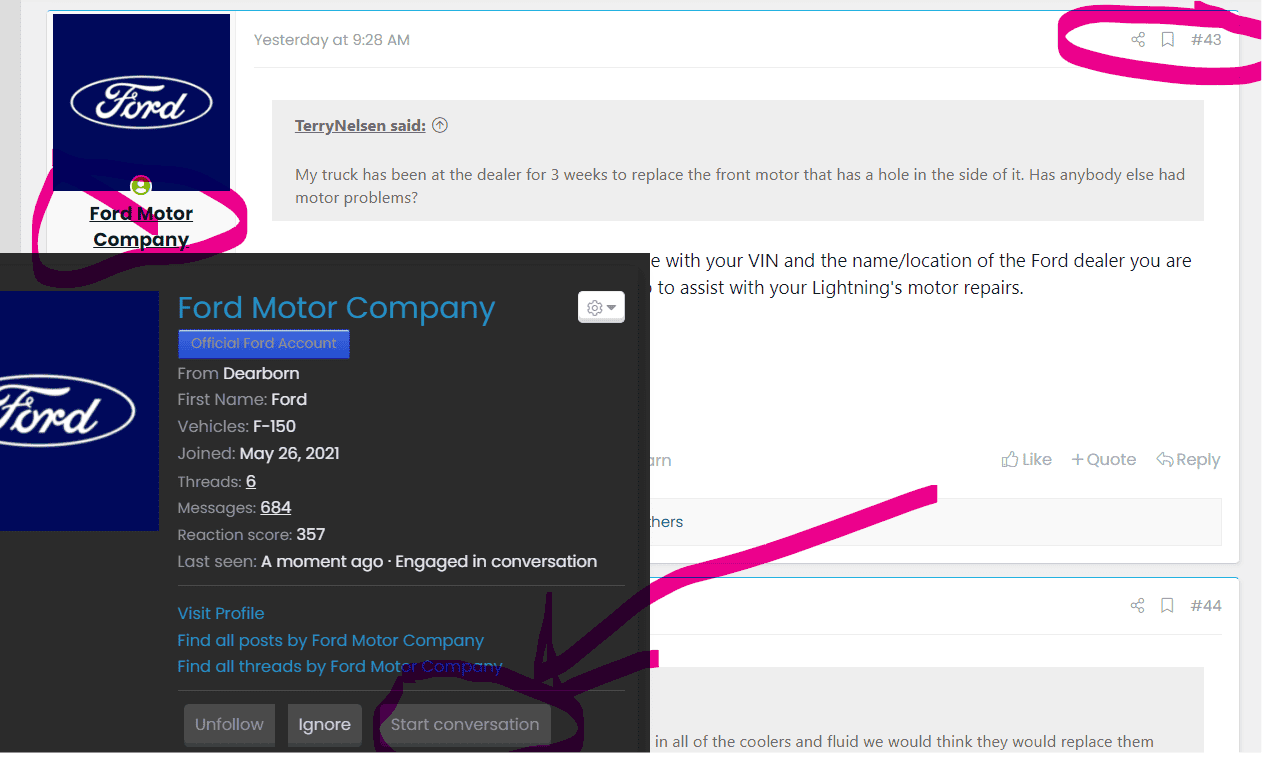This screenshot has width=1287, height=780.
Task: Click the Start conversation button
Action: 464,725
